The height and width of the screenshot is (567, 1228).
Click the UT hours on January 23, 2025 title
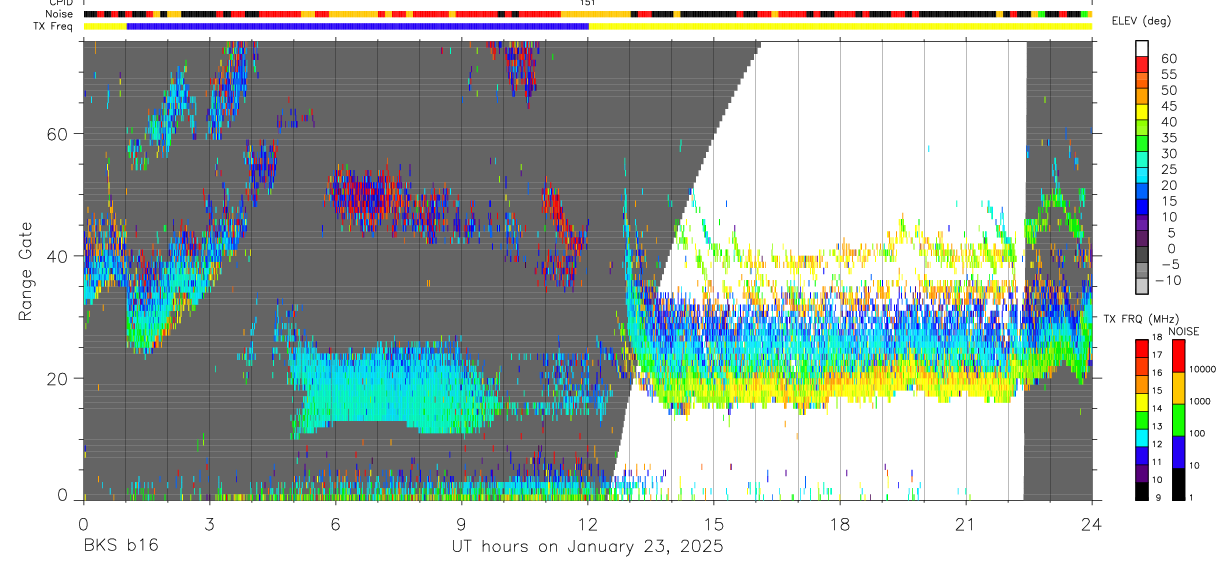coord(587,547)
